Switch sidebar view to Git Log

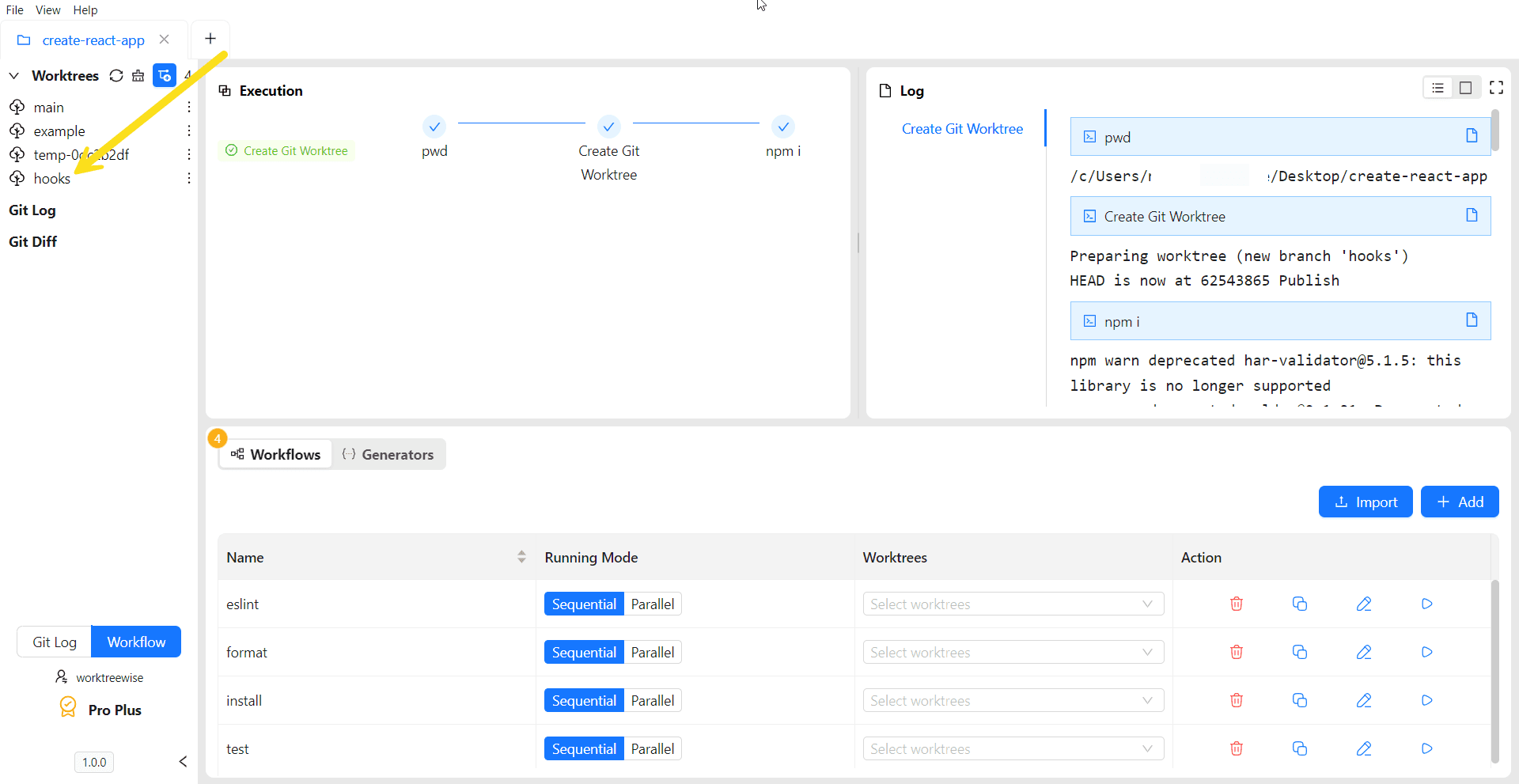pyautogui.click(x=55, y=642)
